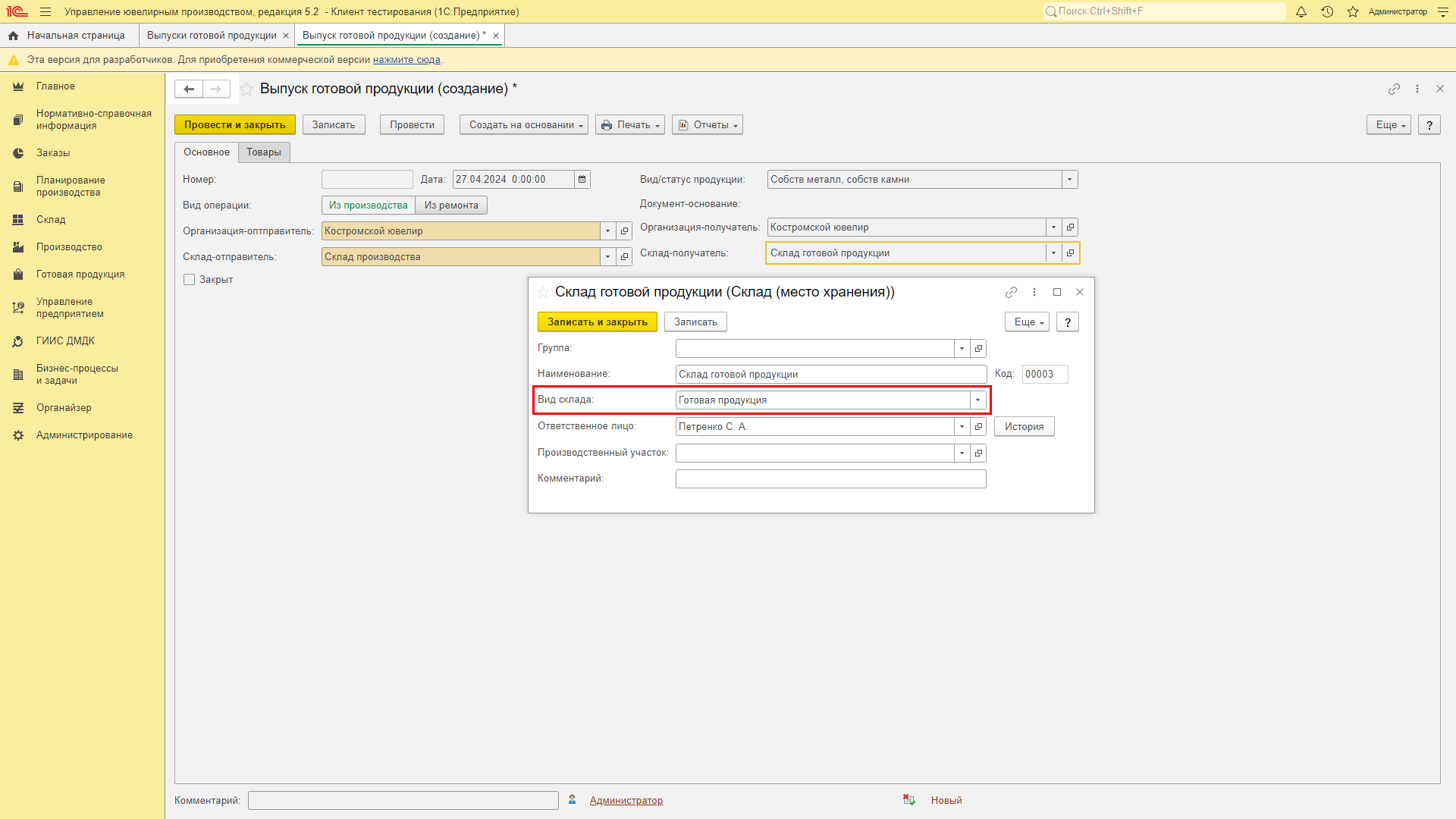Open the history clock icon

click(1327, 11)
